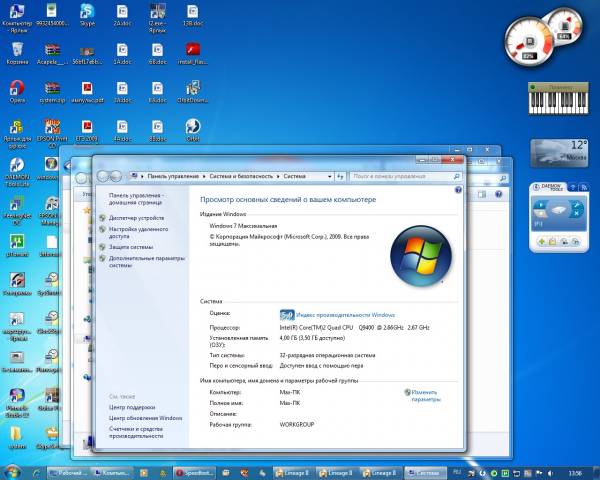Screen dimensions: 600x480
Task: Switch to the first Lineage II taskbar button
Action: point(293,473)
